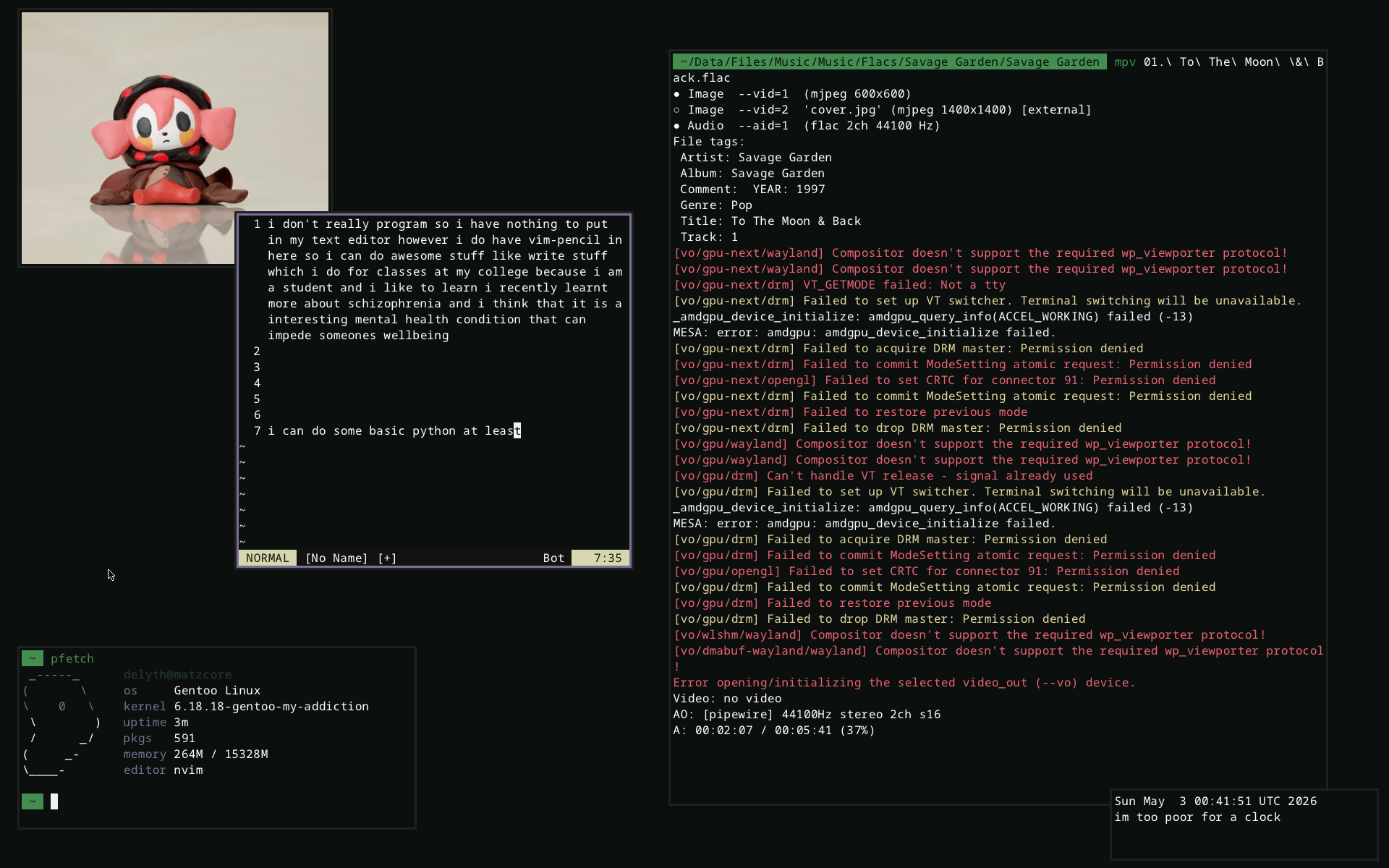
Task: Click 'impede someones wellbeing' in vim
Action: [x=358, y=335]
